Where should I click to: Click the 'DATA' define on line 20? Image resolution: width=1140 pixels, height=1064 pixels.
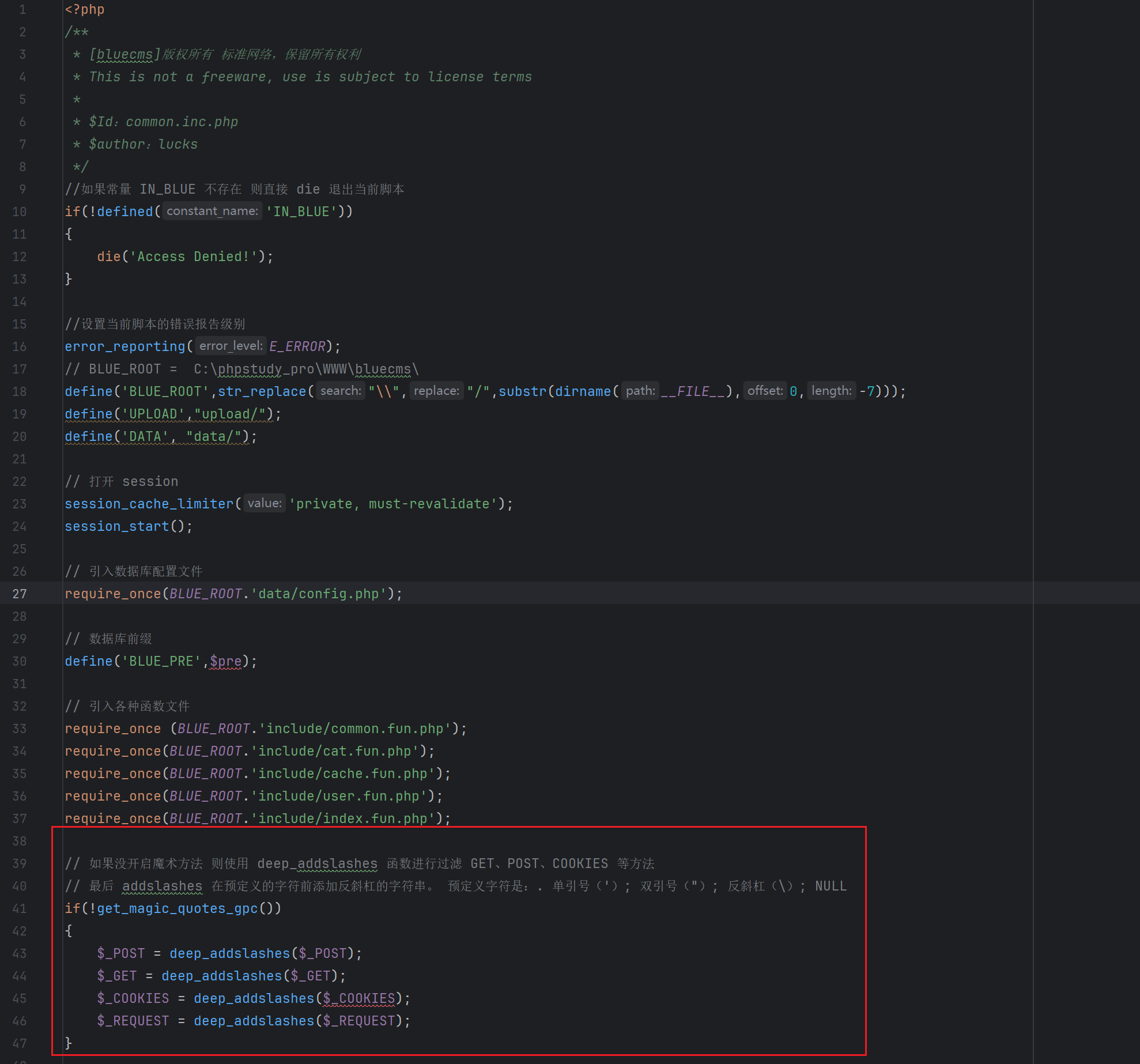point(161,436)
